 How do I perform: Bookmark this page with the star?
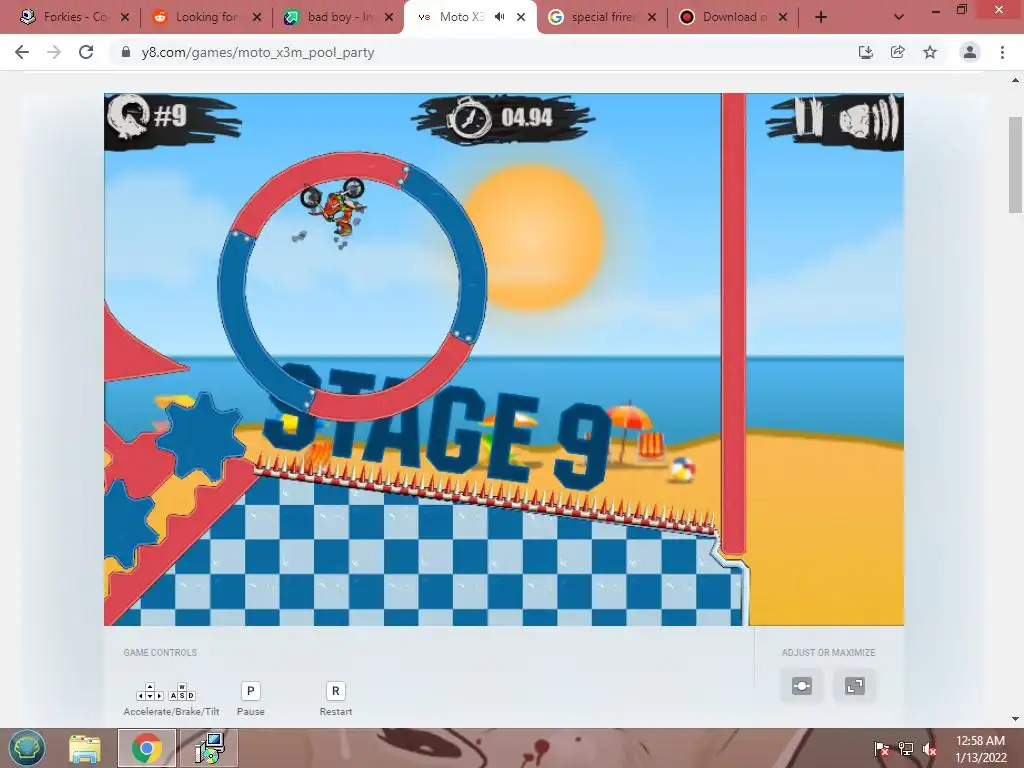click(x=930, y=52)
